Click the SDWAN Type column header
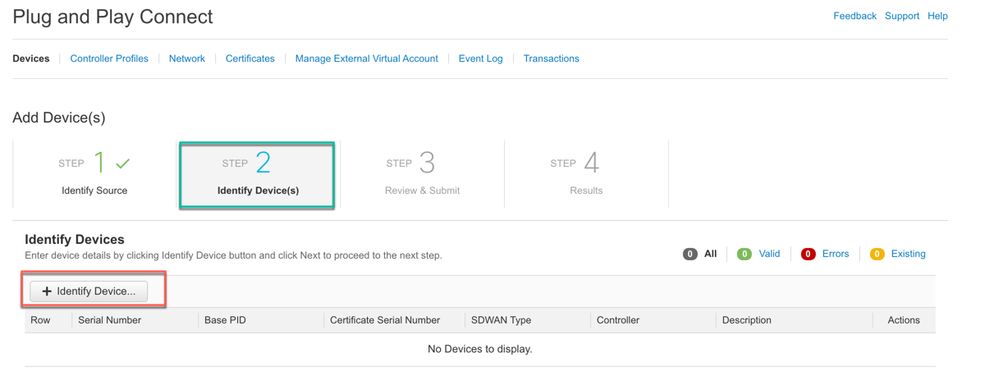999x368 pixels. 501,320
